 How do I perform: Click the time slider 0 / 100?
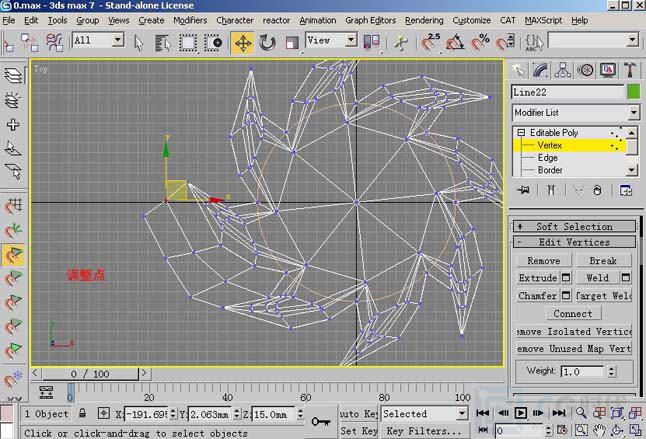[90, 374]
